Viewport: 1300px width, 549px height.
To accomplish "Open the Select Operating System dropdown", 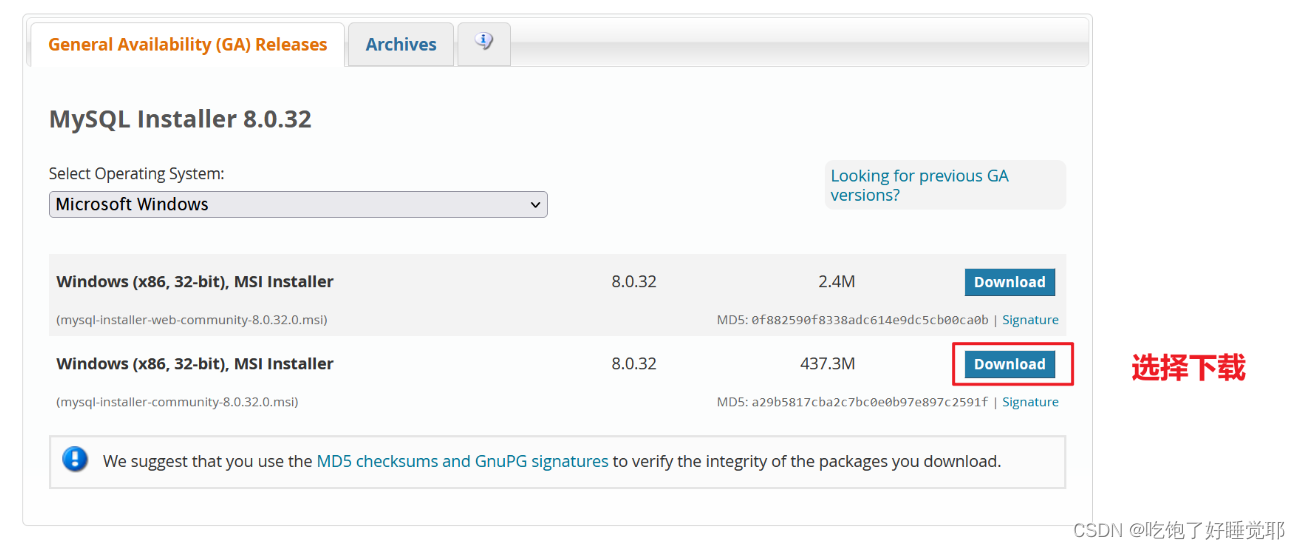I will coord(298,204).
